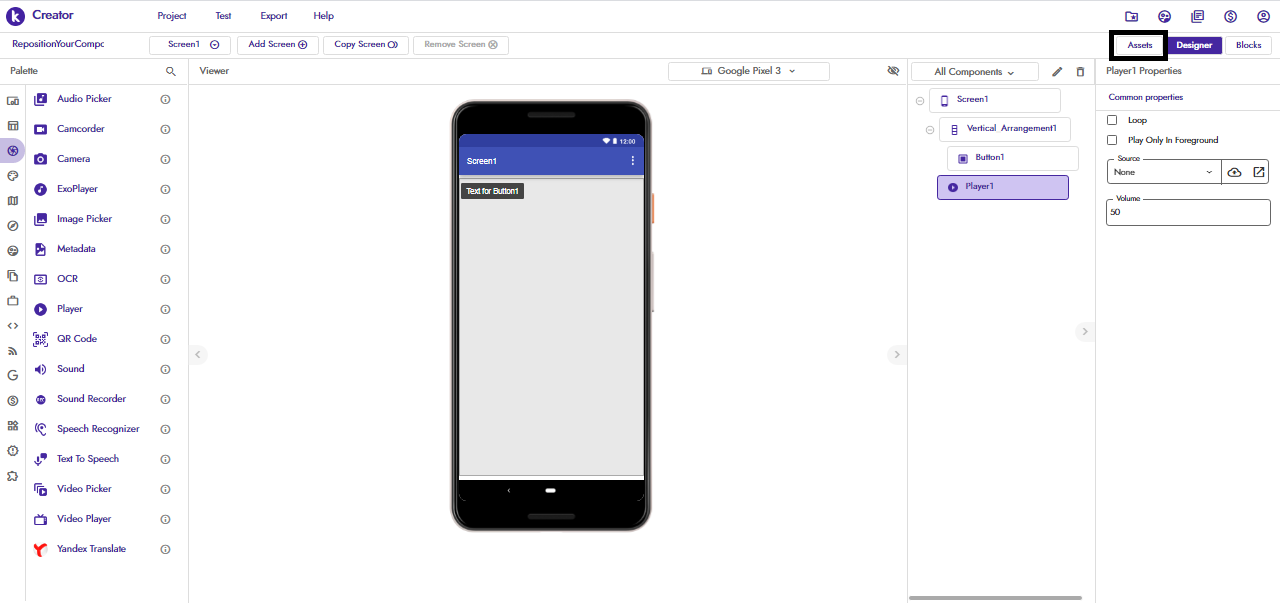The image size is (1280, 603).
Task: Click the trash delete icon in components panel
Action: pyautogui.click(x=1080, y=72)
